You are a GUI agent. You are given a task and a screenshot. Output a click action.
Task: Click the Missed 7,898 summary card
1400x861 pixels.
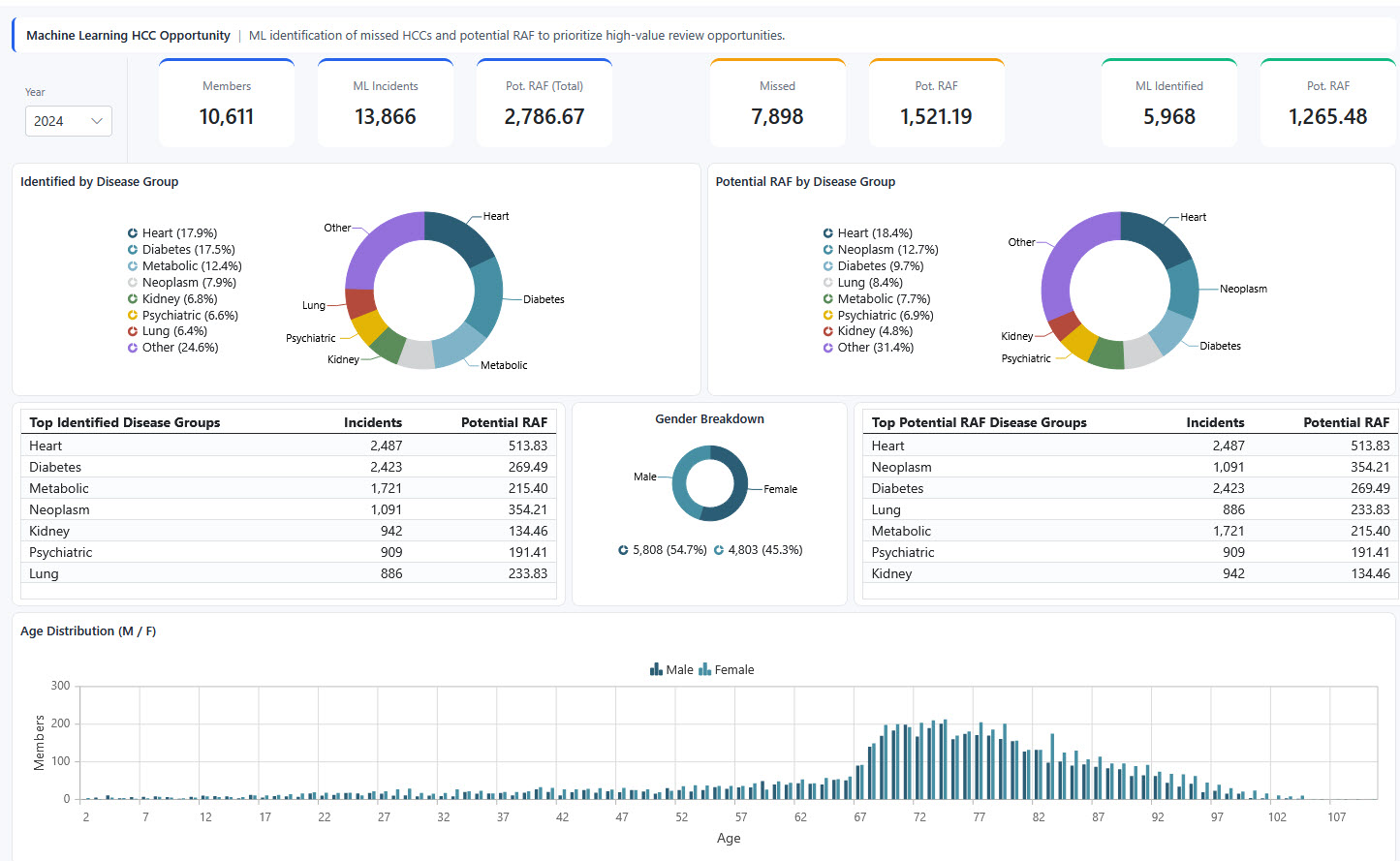click(x=777, y=104)
